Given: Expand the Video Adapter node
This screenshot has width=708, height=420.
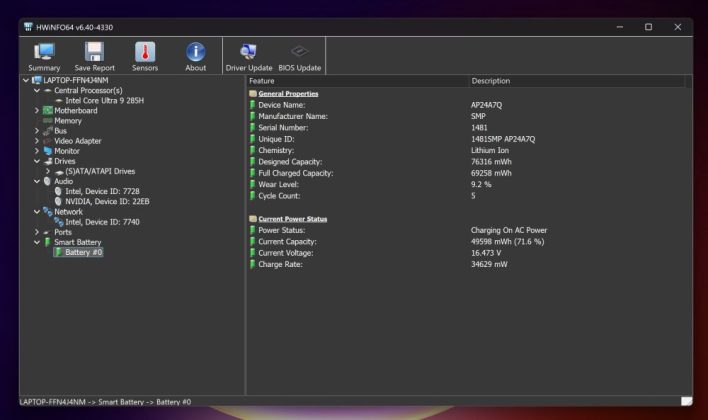Looking at the screenshot, I should pyautogui.click(x=37, y=141).
